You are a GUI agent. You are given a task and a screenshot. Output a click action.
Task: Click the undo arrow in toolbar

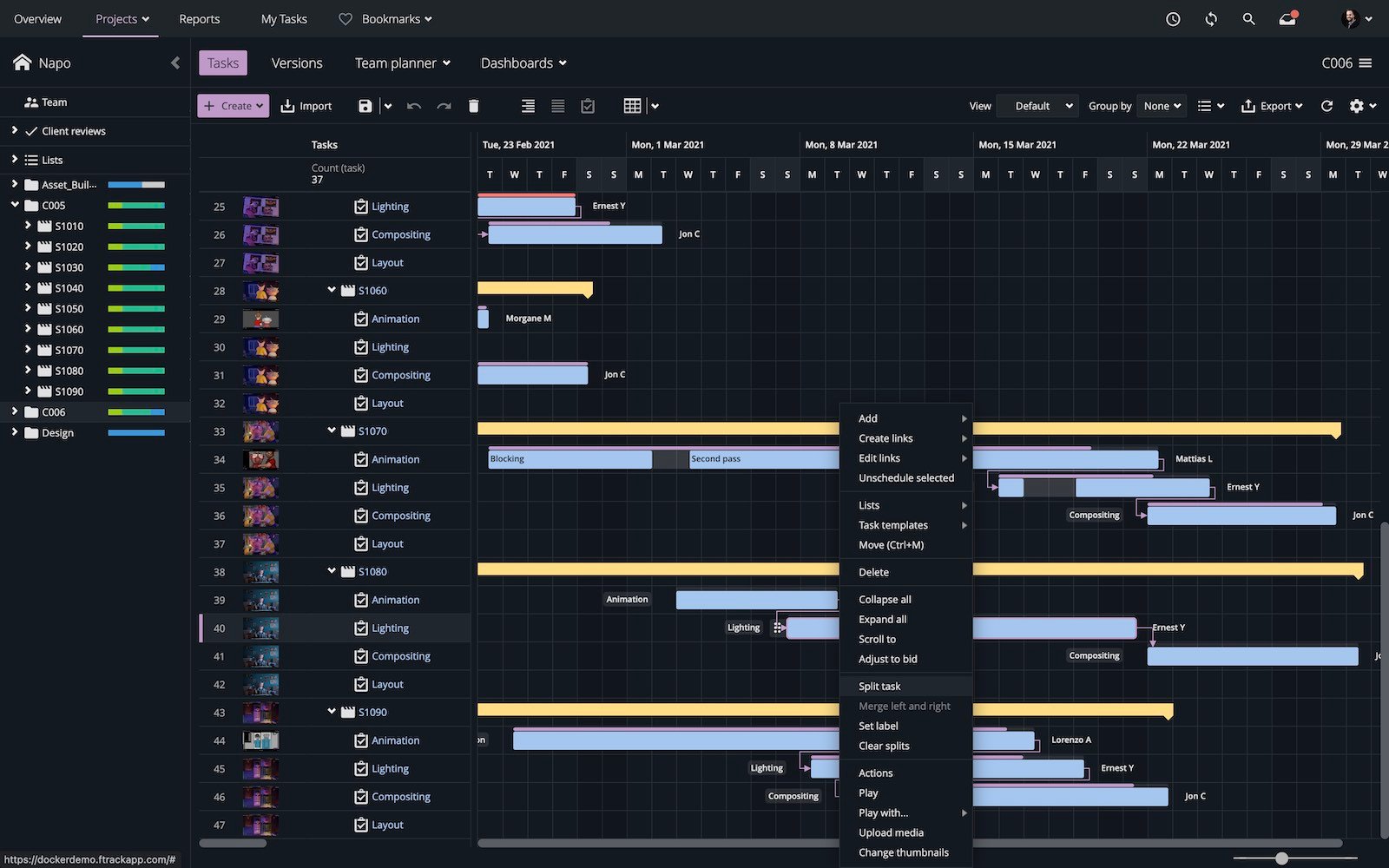point(414,106)
